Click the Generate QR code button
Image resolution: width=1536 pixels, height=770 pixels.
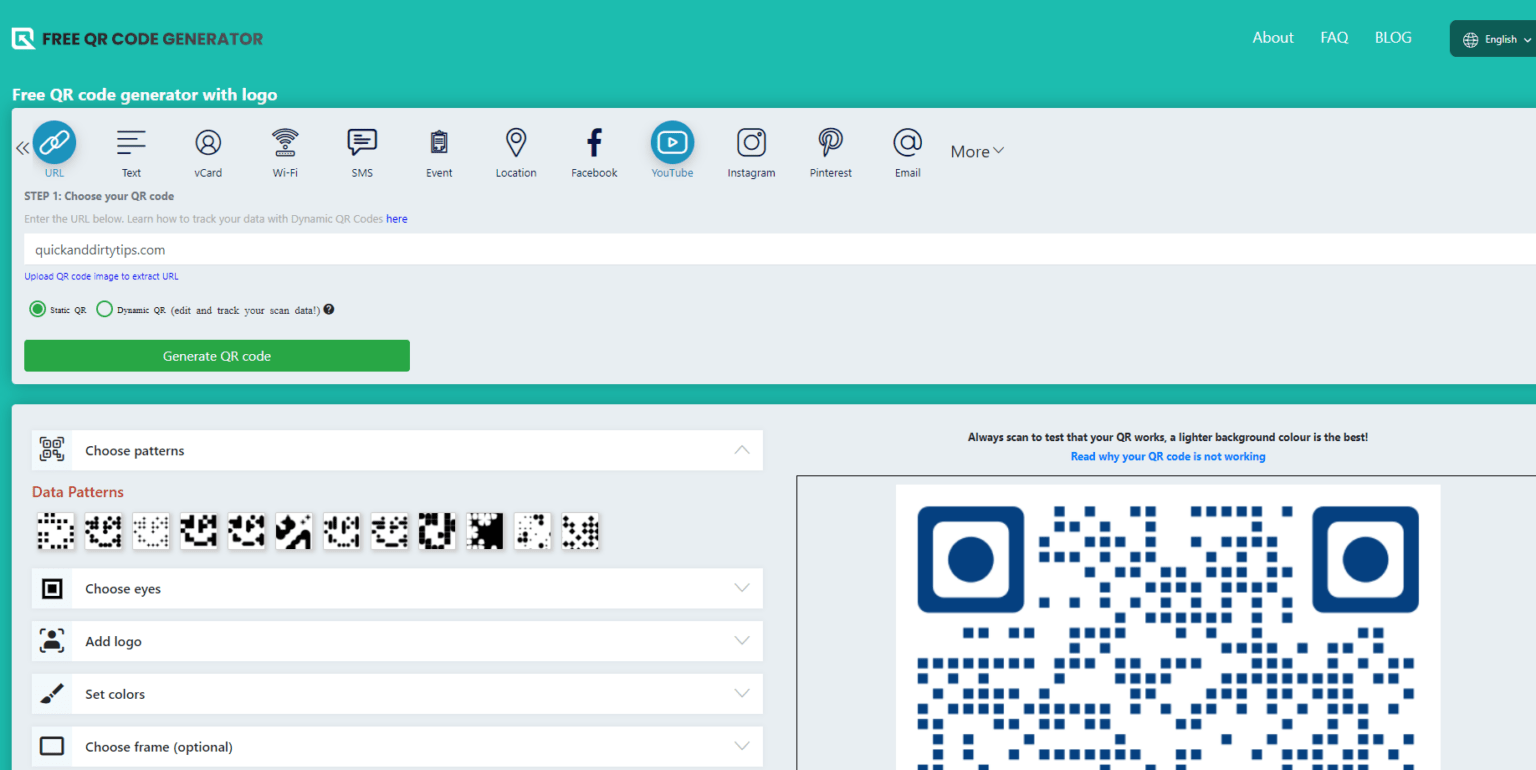coord(216,355)
